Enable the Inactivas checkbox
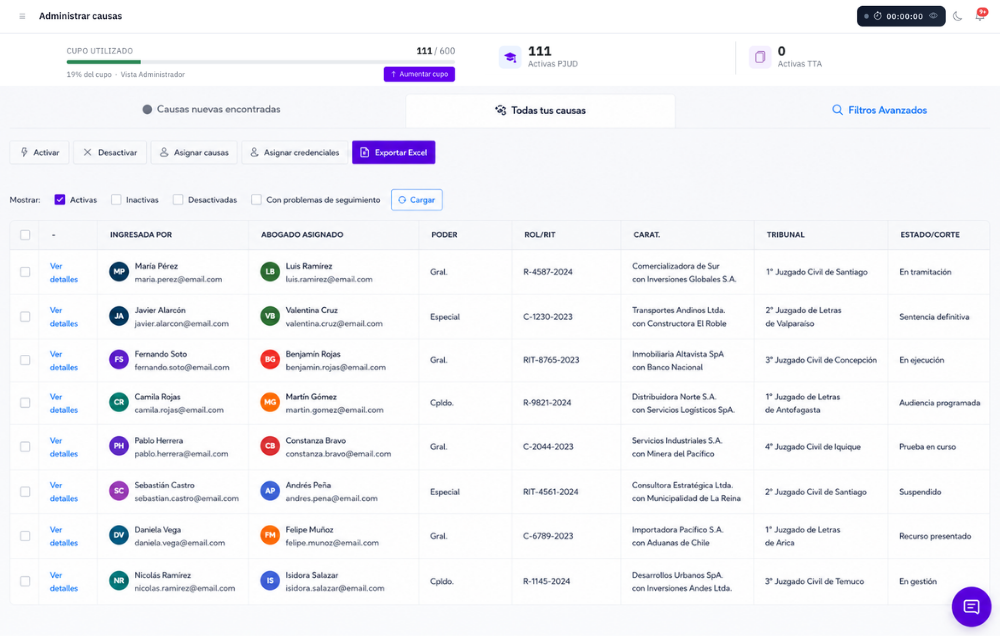Viewport: 1000px width, 636px height. click(x=116, y=200)
